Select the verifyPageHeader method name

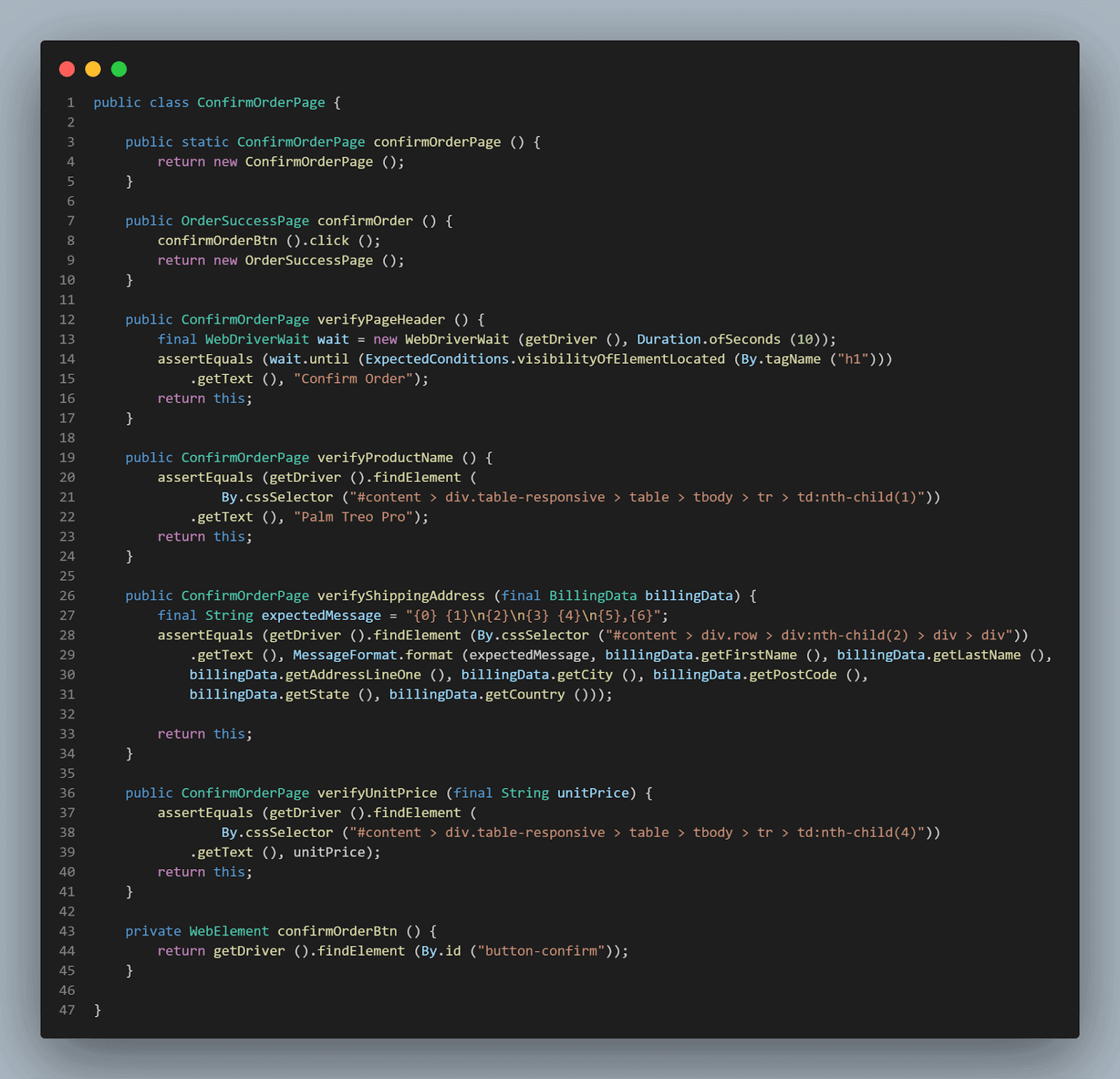(381, 319)
